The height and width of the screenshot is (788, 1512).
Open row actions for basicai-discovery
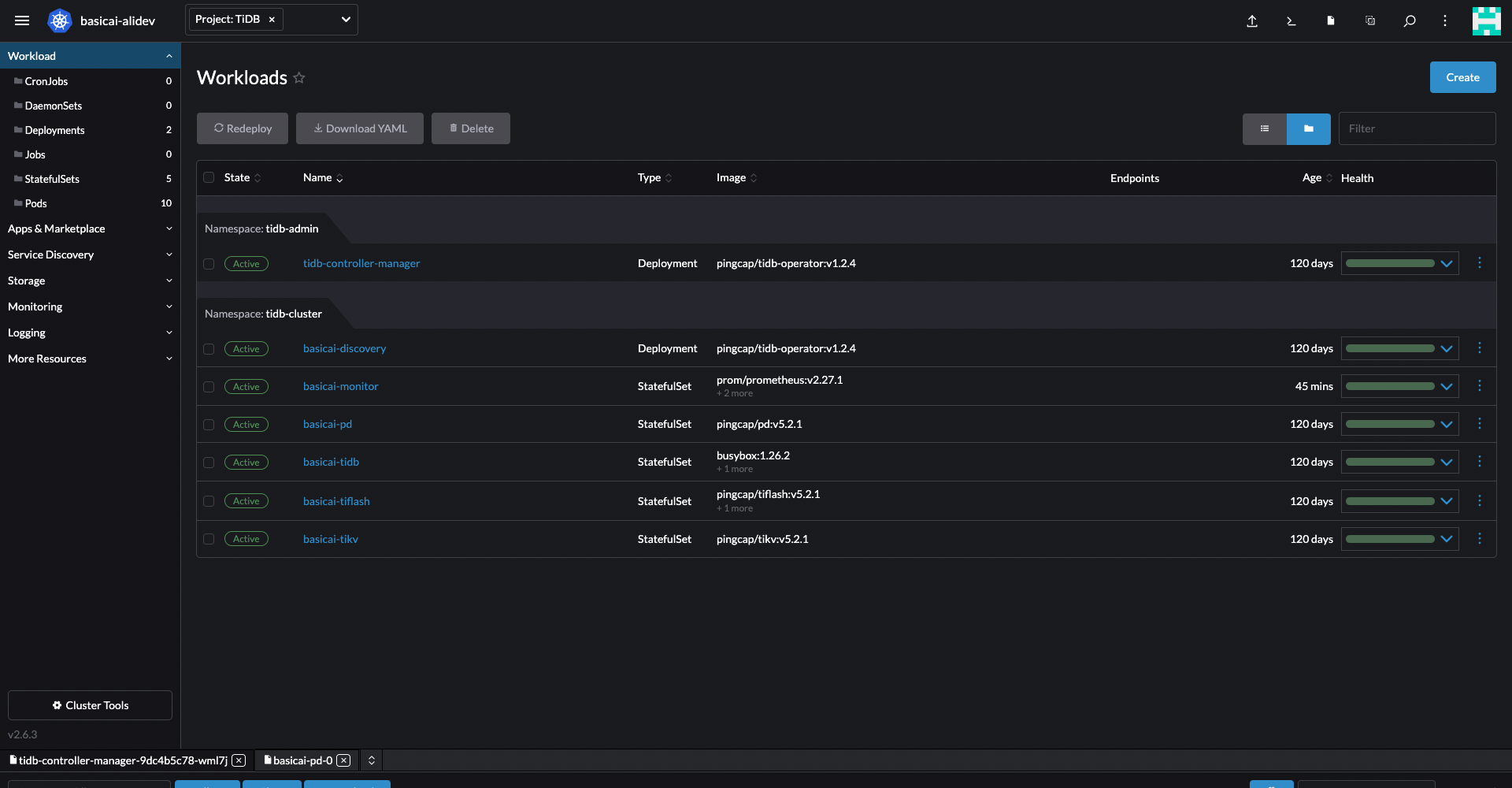1480,348
